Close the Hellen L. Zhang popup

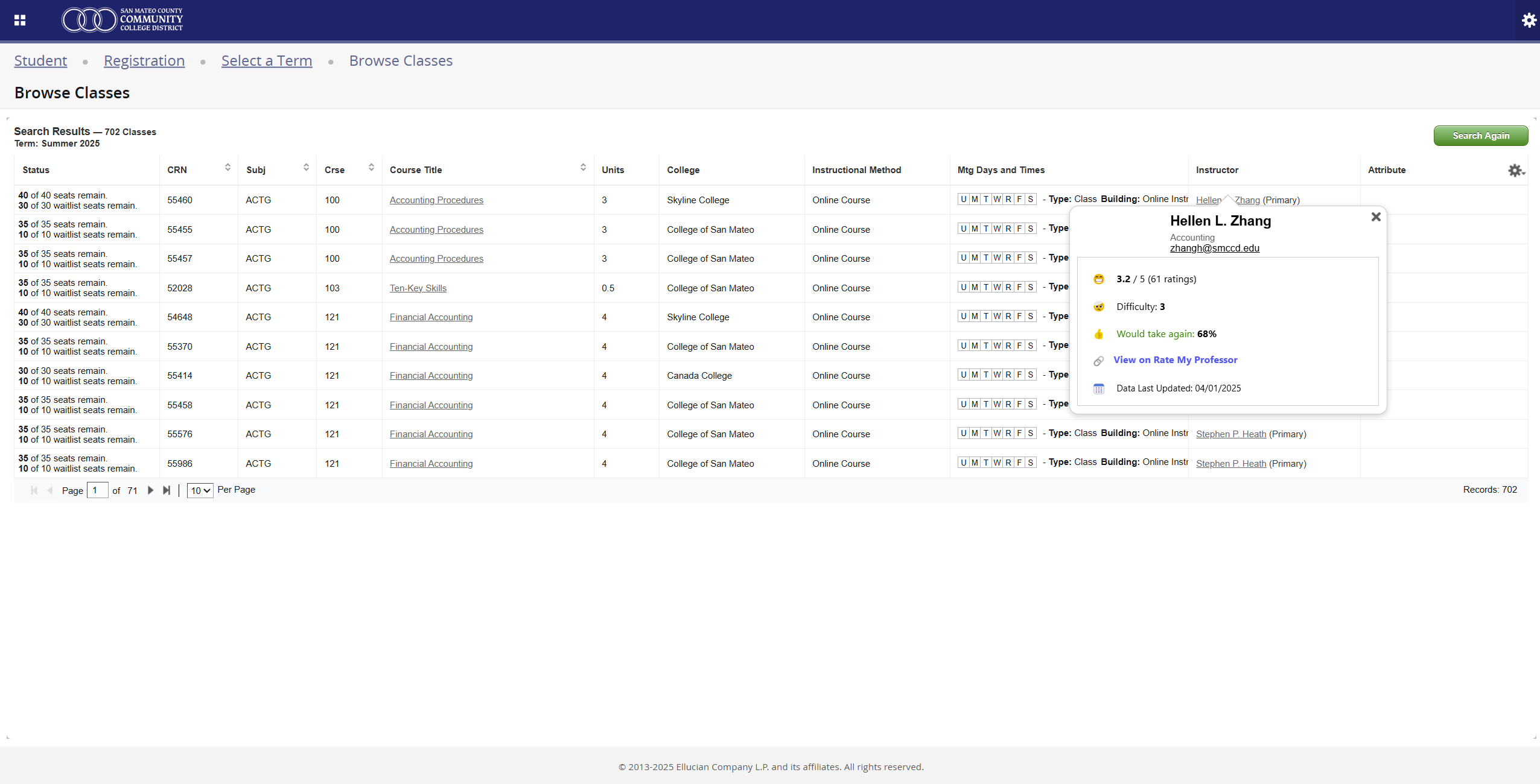(x=1376, y=217)
